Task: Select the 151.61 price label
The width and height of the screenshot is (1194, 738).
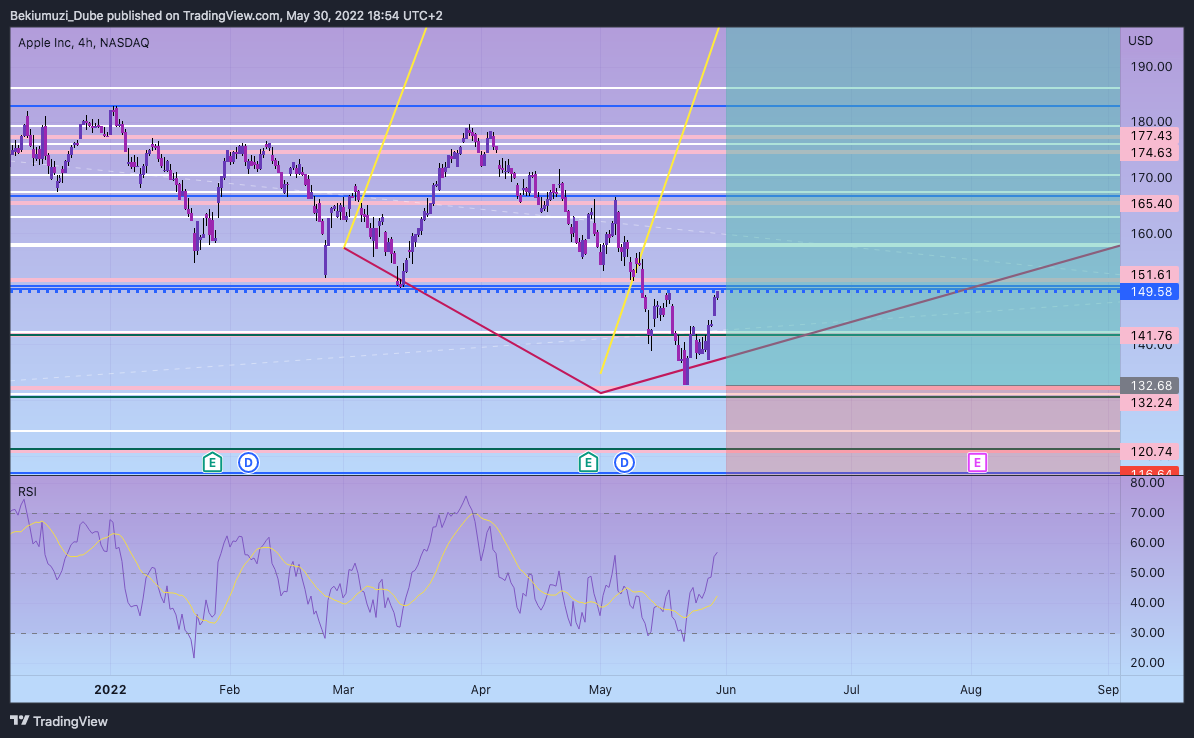Action: (1150, 275)
